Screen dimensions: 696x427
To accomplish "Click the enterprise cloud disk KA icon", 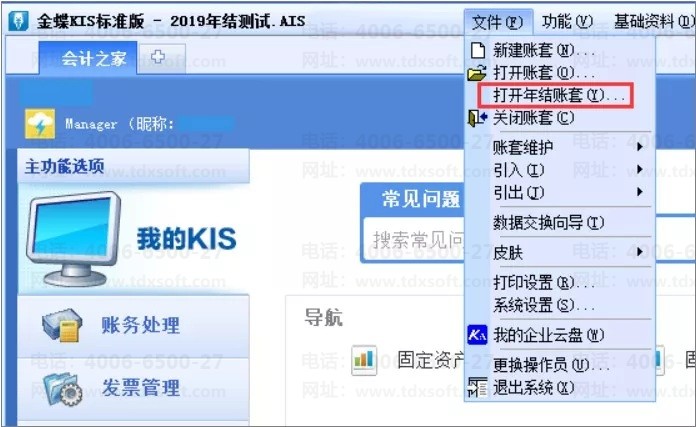I will pos(477,335).
